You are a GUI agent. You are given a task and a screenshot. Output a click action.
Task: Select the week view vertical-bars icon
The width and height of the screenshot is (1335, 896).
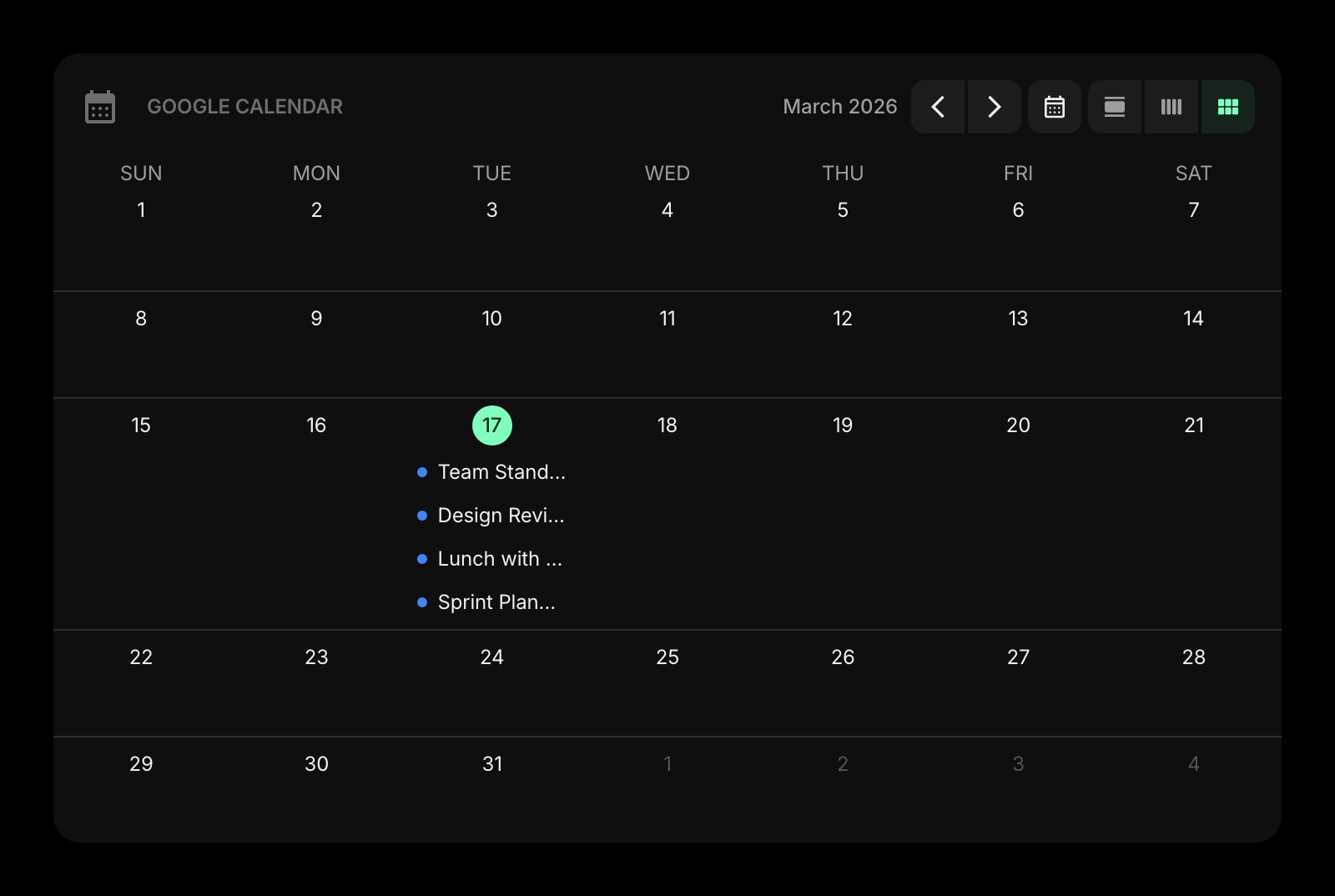pyautogui.click(x=1171, y=107)
